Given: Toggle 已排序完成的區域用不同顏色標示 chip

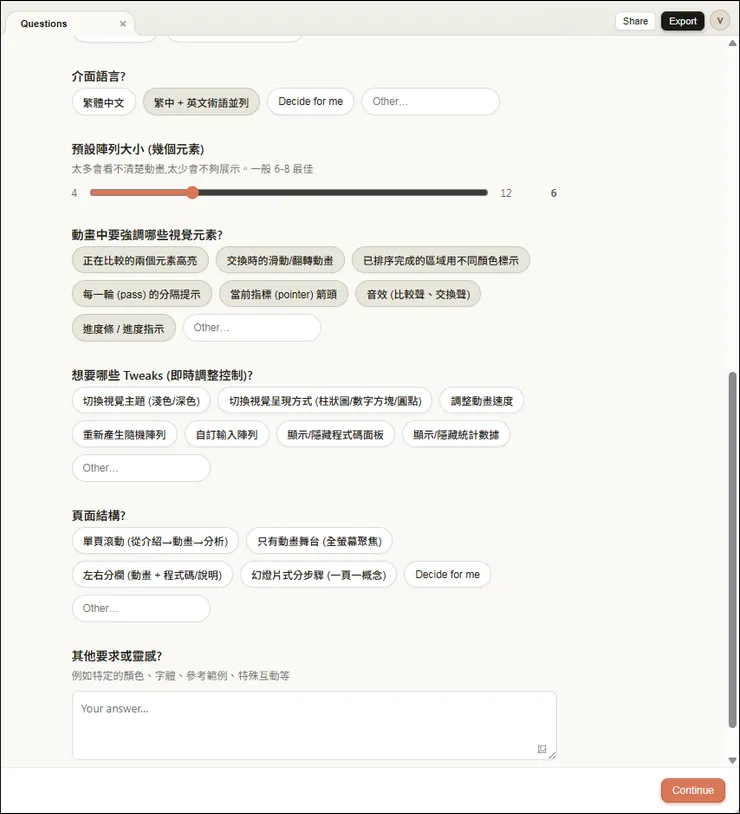Looking at the screenshot, I should [x=440, y=260].
